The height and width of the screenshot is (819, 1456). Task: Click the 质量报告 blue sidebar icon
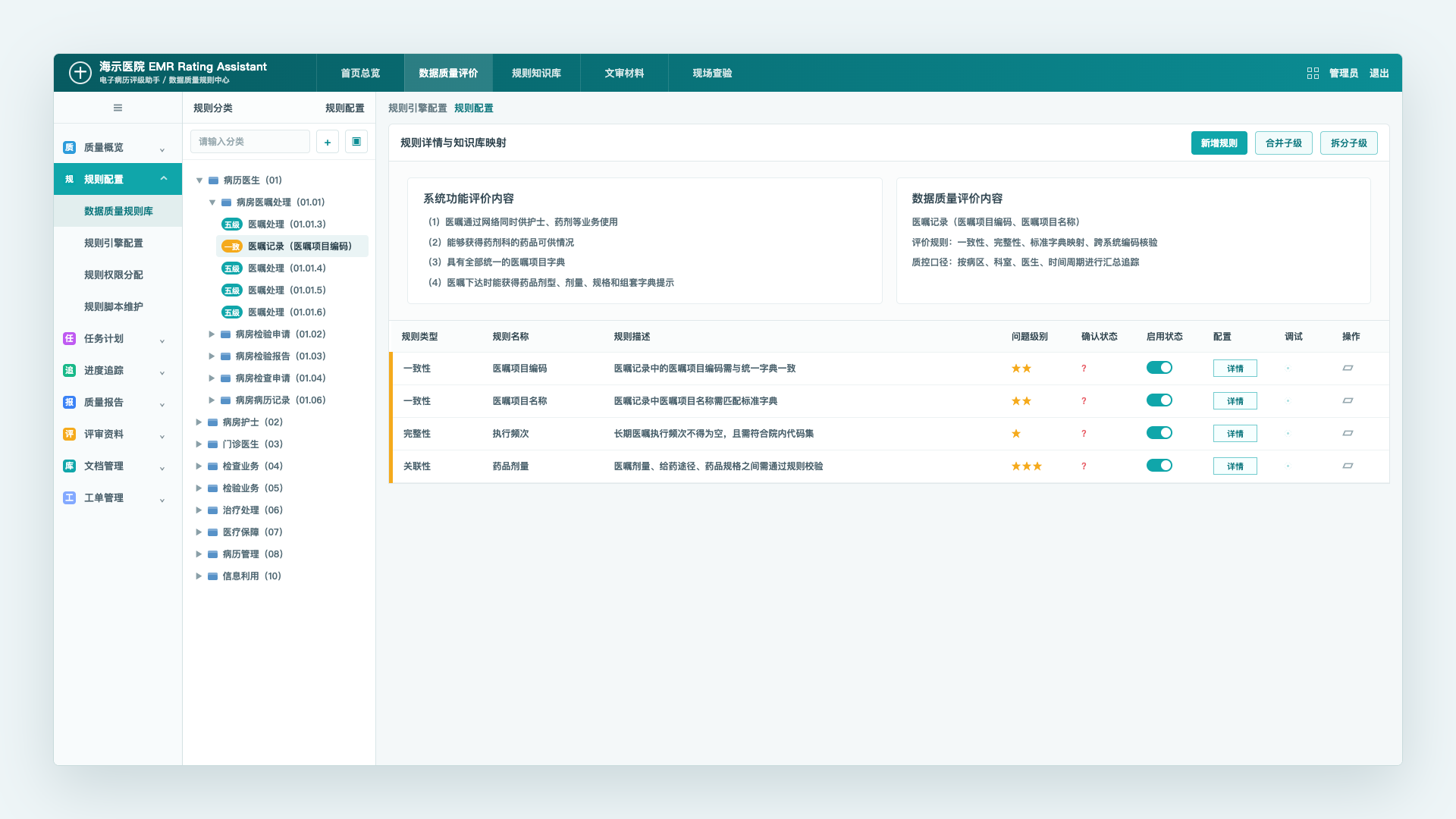(x=69, y=402)
